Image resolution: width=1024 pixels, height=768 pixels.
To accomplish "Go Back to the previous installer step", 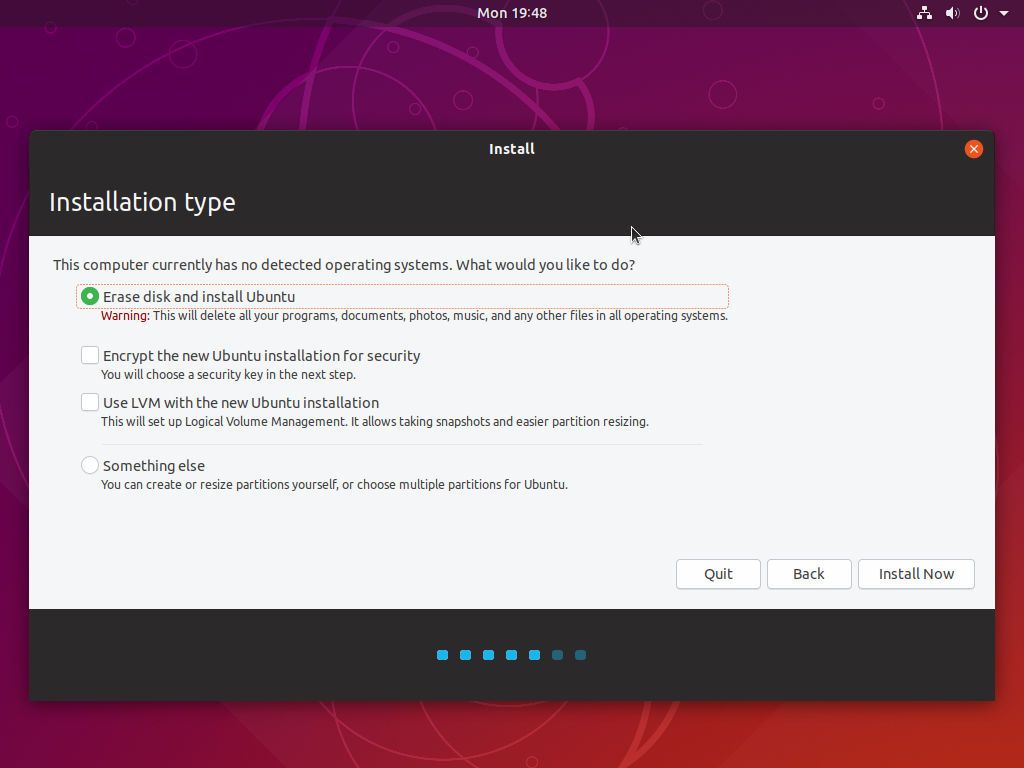I will point(809,574).
